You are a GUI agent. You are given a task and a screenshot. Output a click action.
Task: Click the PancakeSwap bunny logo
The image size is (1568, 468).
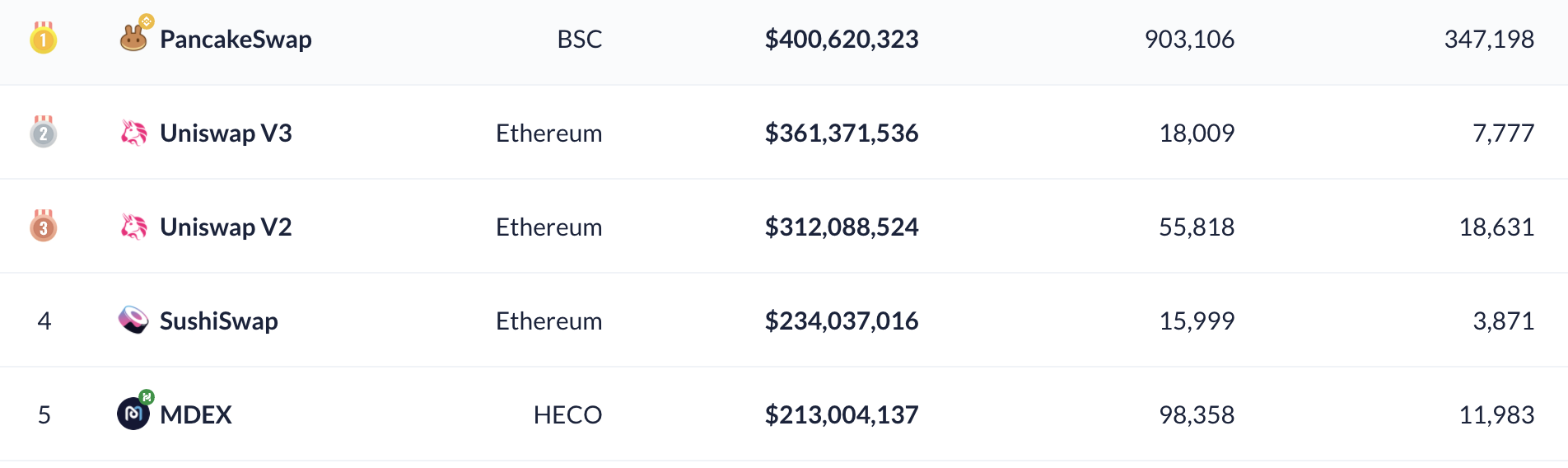(133, 38)
